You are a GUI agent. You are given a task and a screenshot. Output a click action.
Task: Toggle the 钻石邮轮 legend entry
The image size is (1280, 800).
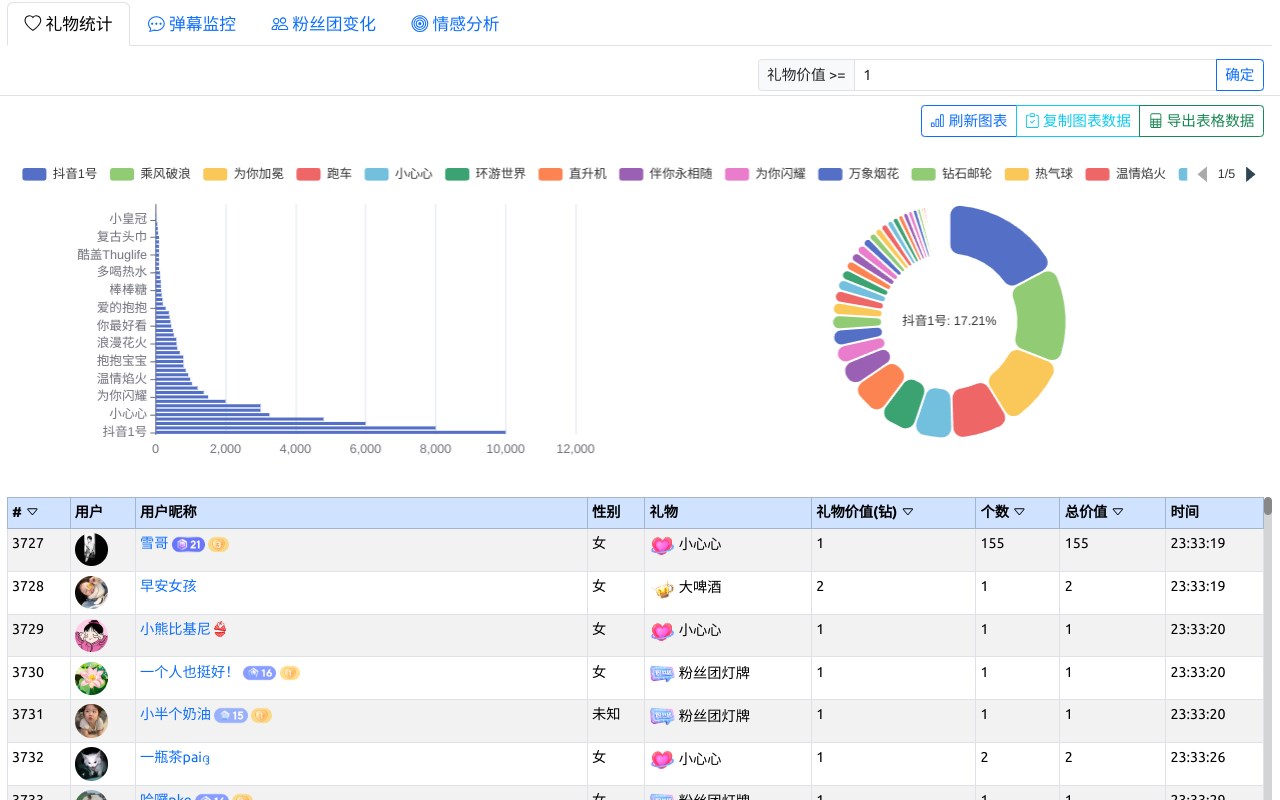click(x=952, y=174)
